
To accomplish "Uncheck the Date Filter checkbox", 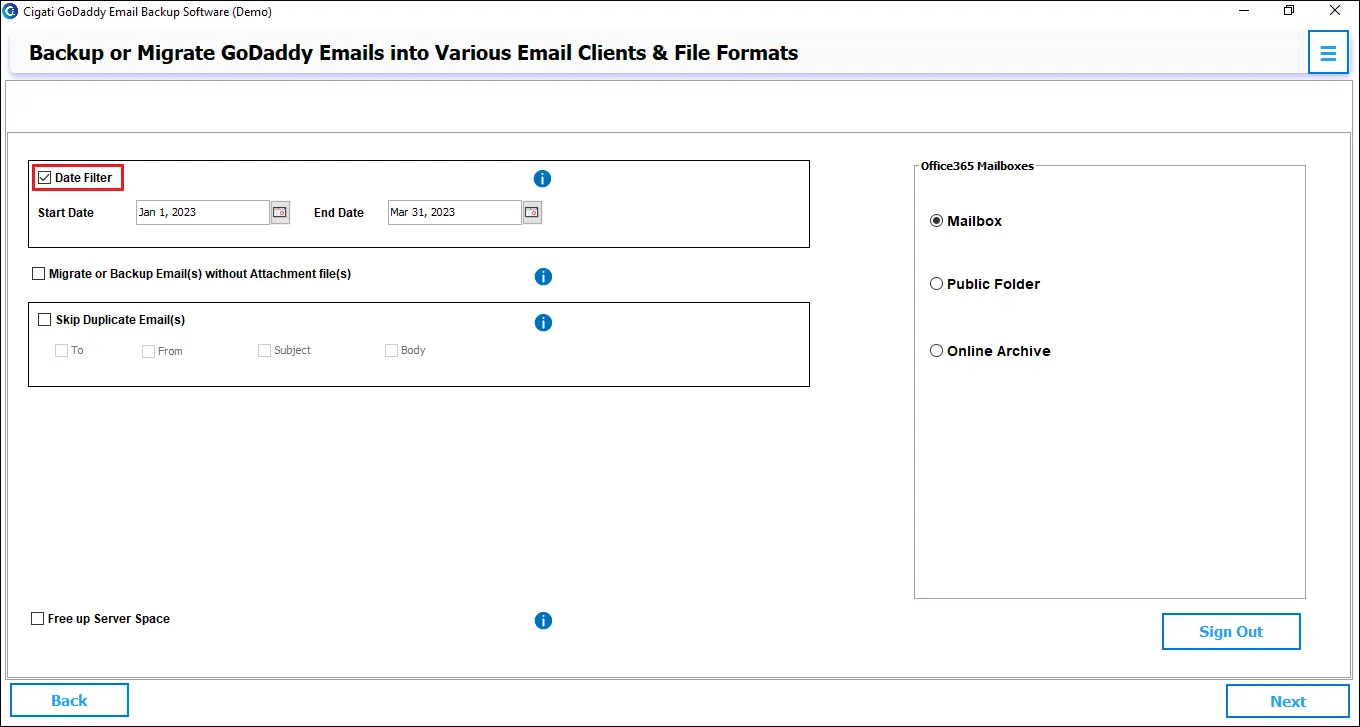I will point(44,178).
